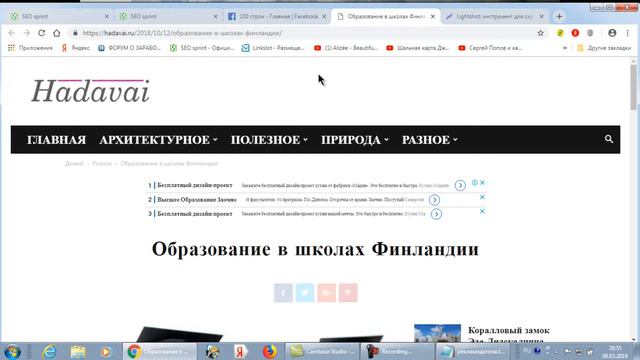Viewport: 640px width, 360px height.
Task: Click the Бесплатный дизайн-проект first ad link
Action: click(195, 185)
